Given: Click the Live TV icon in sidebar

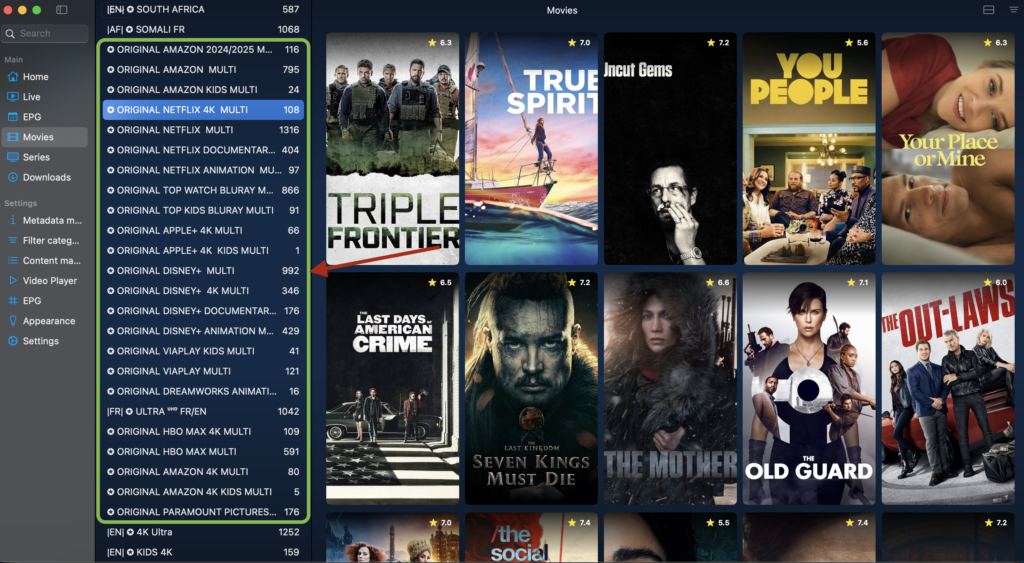Looking at the screenshot, I should [x=12, y=97].
